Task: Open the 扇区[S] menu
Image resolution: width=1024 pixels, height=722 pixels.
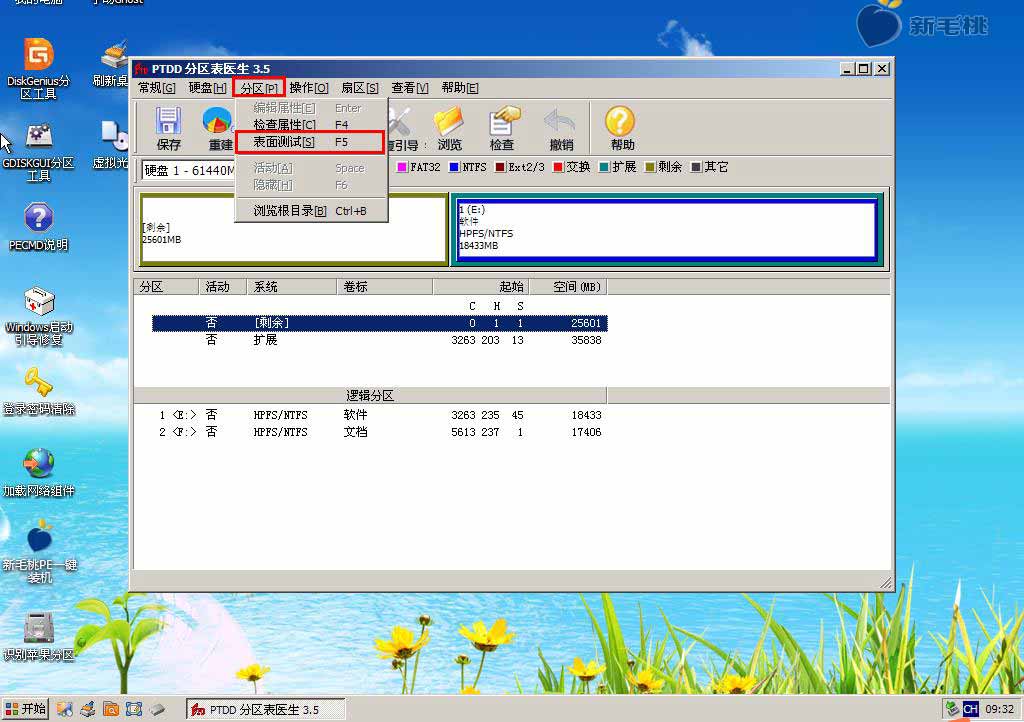Action: pyautogui.click(x=360, y=88)
